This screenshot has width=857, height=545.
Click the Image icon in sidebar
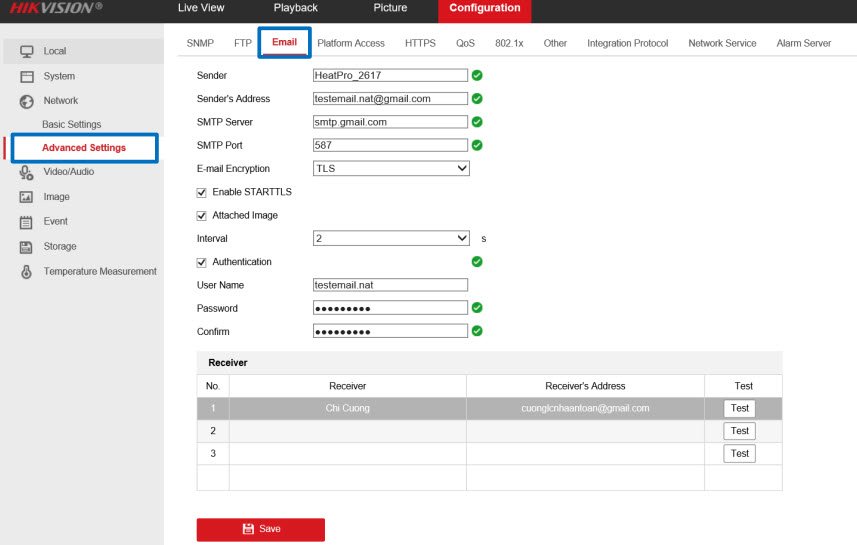coord(27,197)
